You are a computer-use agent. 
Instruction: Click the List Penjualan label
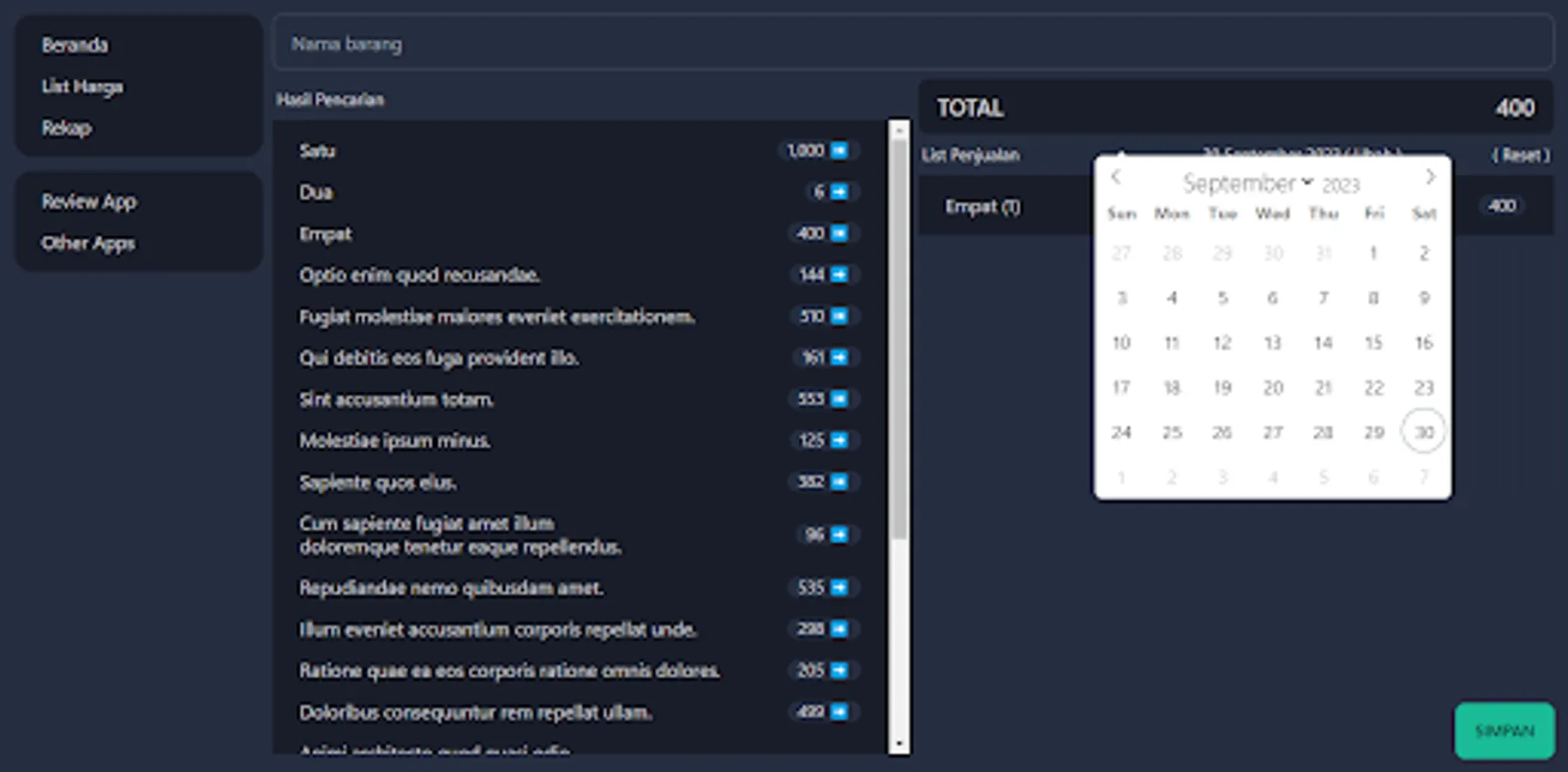point(970,155)
